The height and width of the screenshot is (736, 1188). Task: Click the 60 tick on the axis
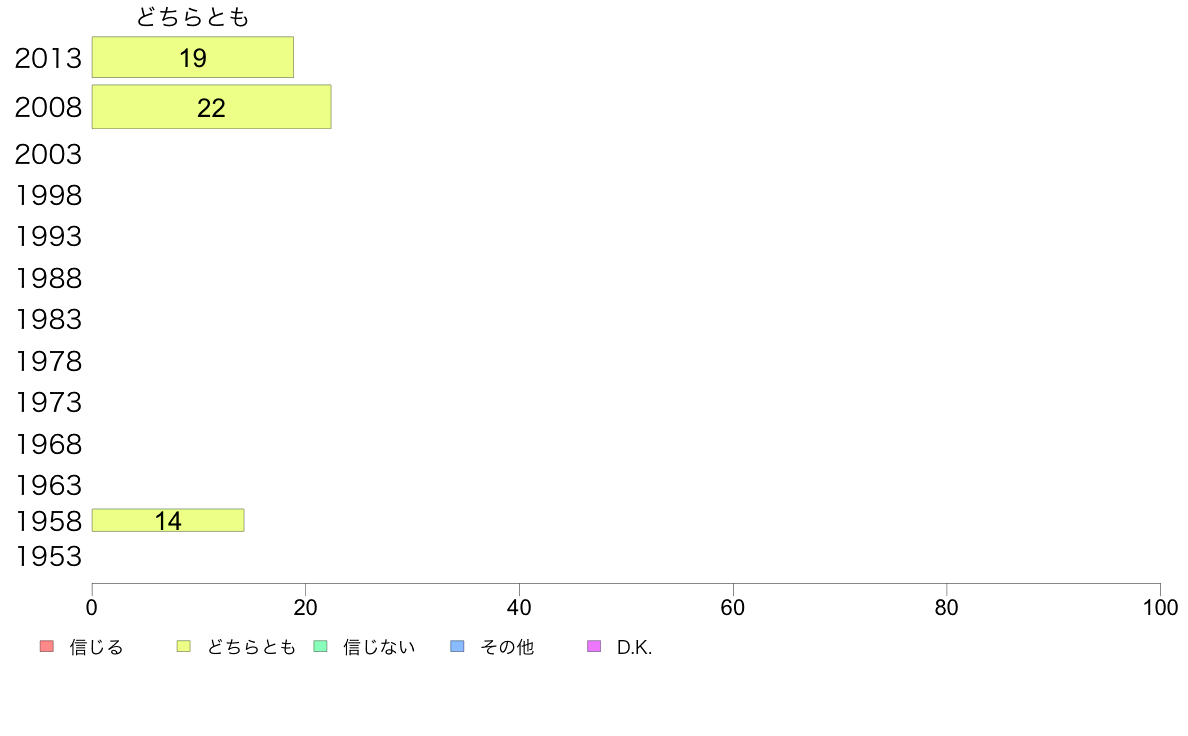click(733, 607)
